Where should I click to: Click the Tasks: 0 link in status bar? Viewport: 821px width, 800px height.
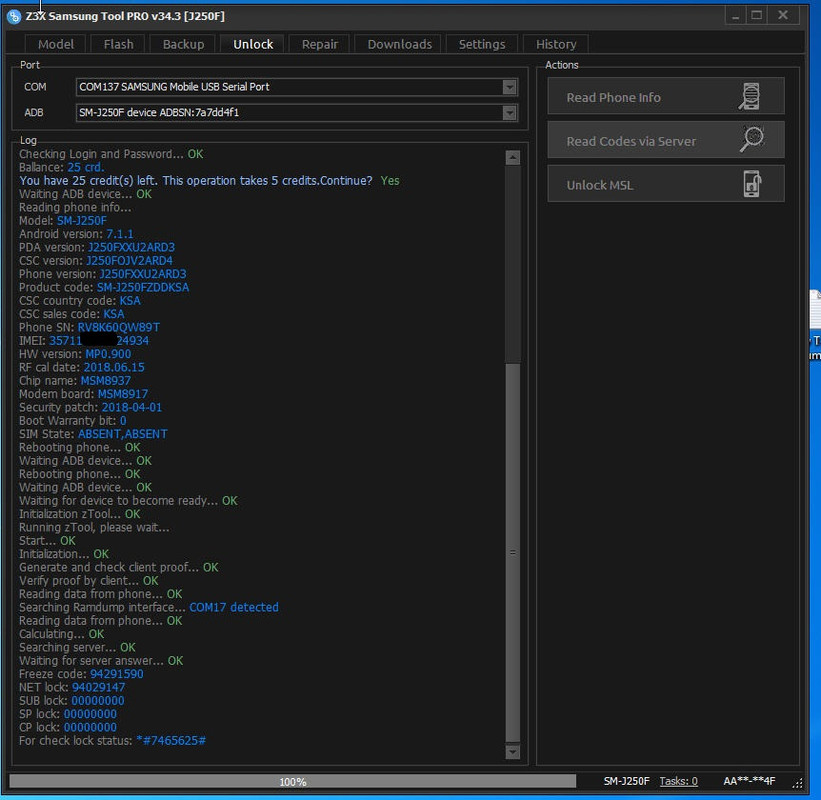pos(678,781)
